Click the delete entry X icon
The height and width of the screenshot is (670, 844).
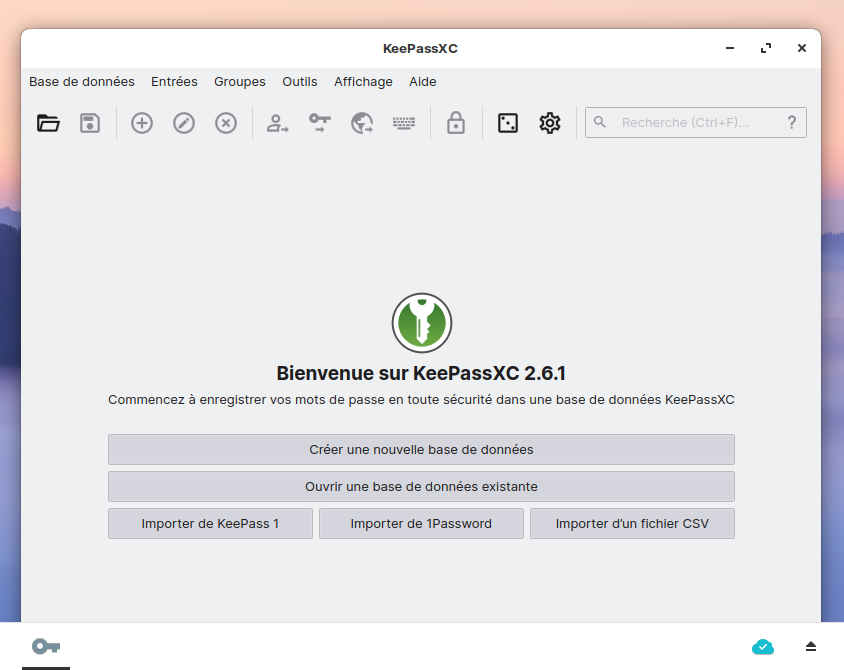(x=226, y=123)
